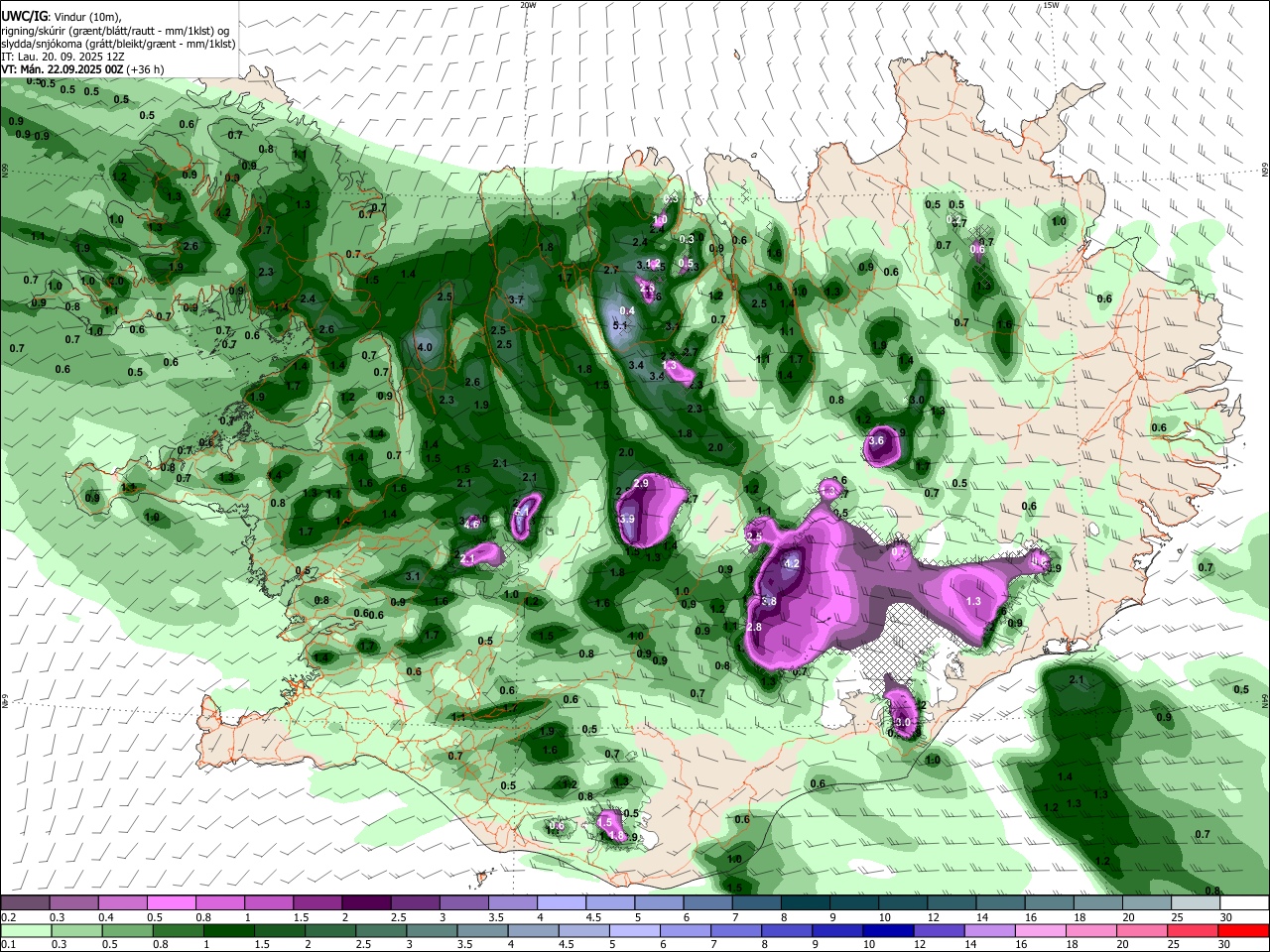Screen dimensions: 1270x952
Task: Click the 'rigning/skúrir (grænt/blátt/rautt' legend description line
Action: click(x=114, y=31)
